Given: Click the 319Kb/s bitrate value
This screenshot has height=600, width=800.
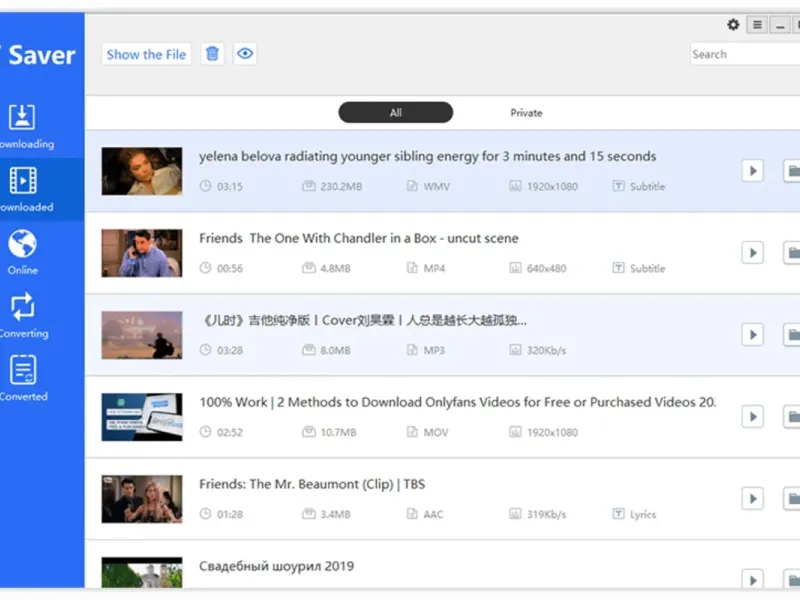Looking at the screenshot, I should pos(546,514).
